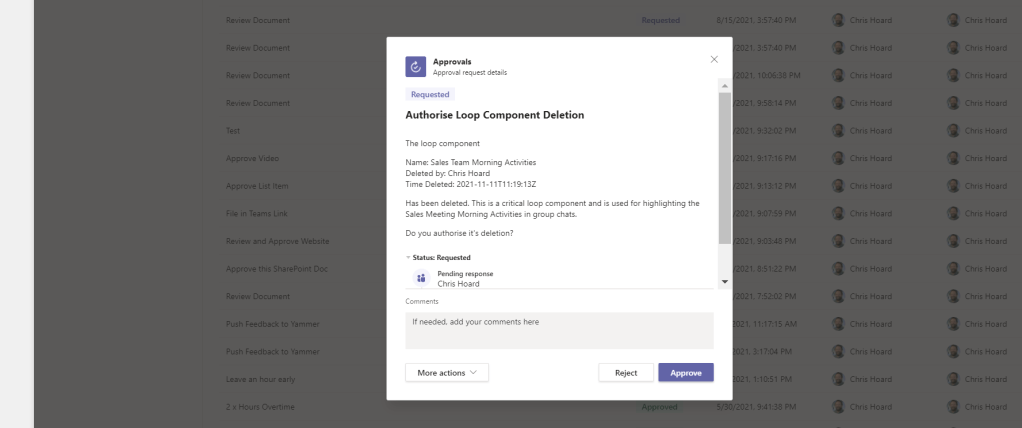The height and width of the screenshot is (428, 1022).
Task: Reject the approval request
Action: tap(626, 372)
